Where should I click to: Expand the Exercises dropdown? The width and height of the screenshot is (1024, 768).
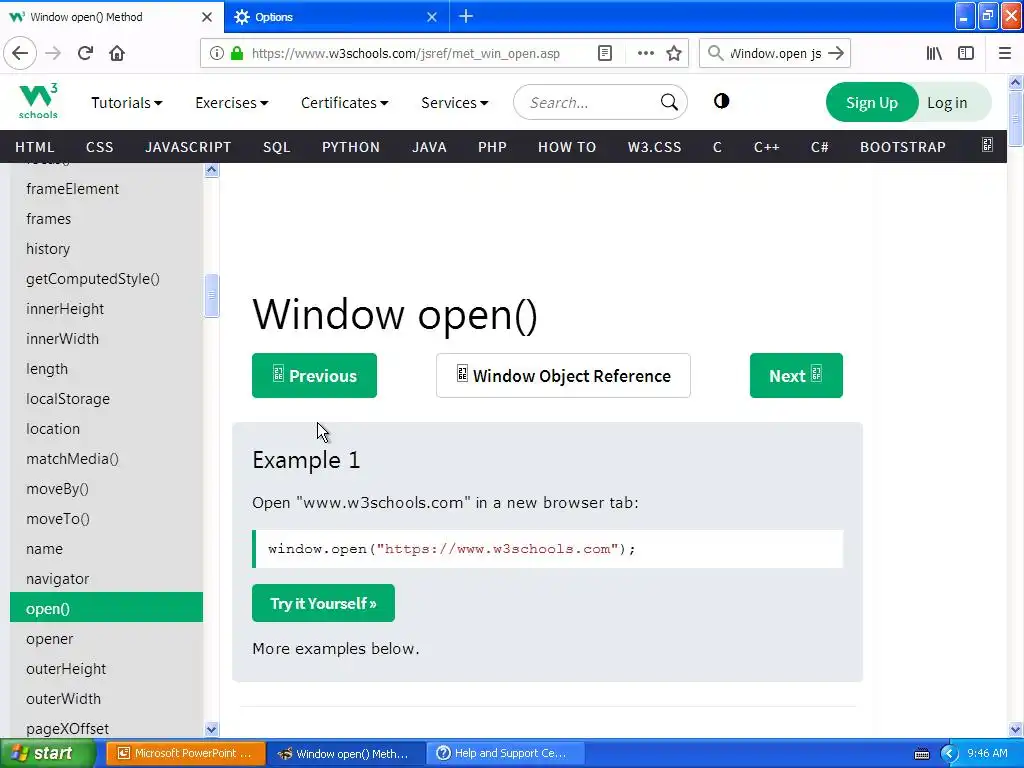point(232,103)
